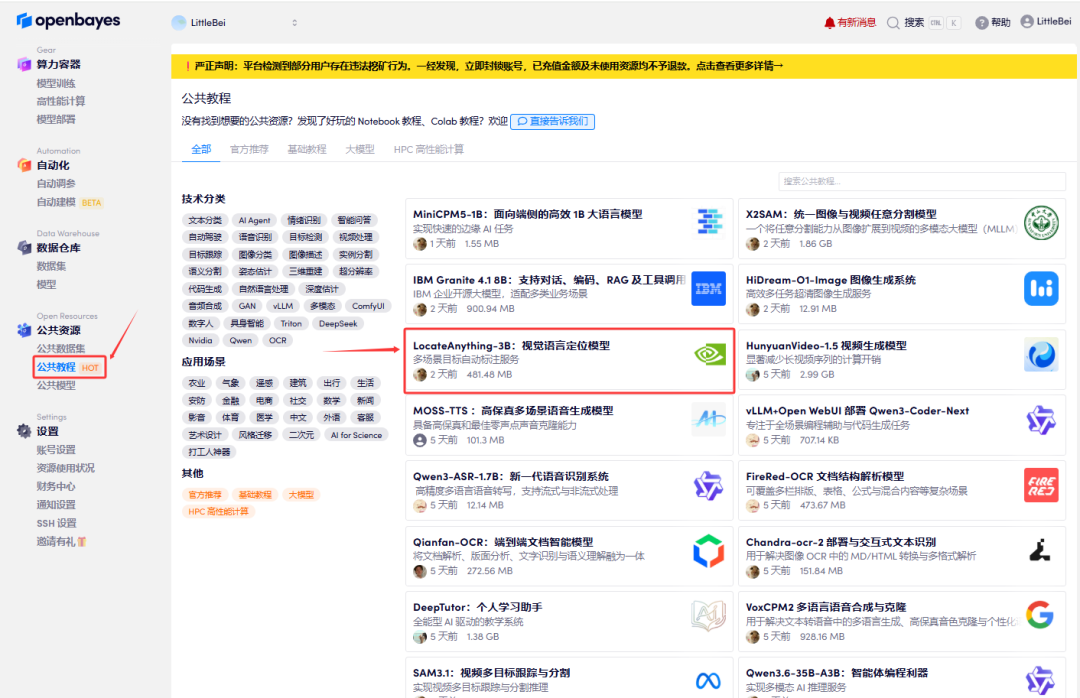Click the DeepTutor card logo
Viewport: 1080px width, 698px height.
709,615
